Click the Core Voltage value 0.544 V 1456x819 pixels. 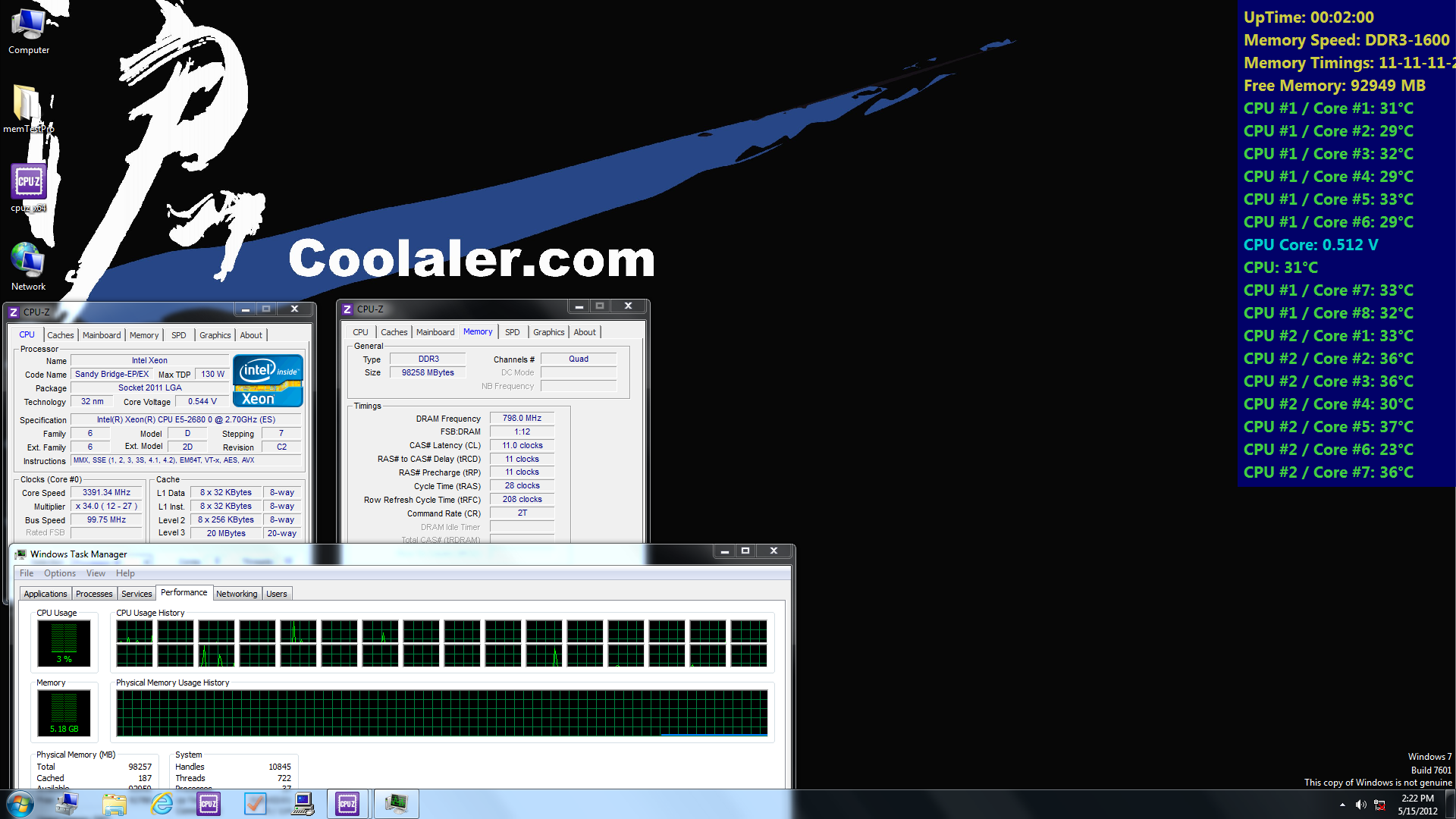tap(202, 402)
